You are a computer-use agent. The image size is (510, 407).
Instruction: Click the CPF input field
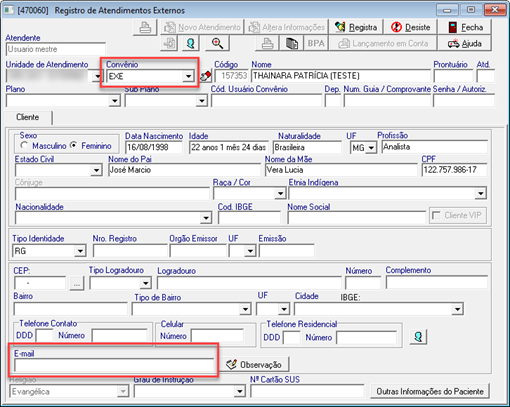click(x=454, y=170)
